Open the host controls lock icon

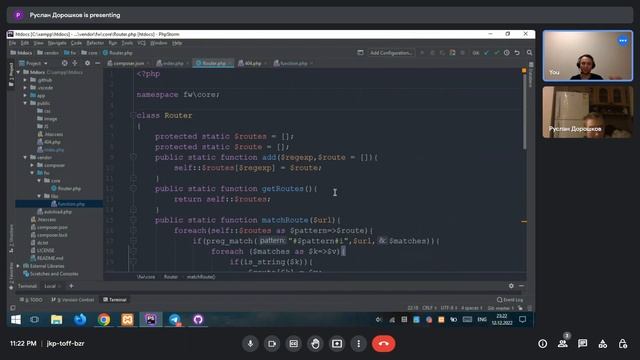click(622, 344)
